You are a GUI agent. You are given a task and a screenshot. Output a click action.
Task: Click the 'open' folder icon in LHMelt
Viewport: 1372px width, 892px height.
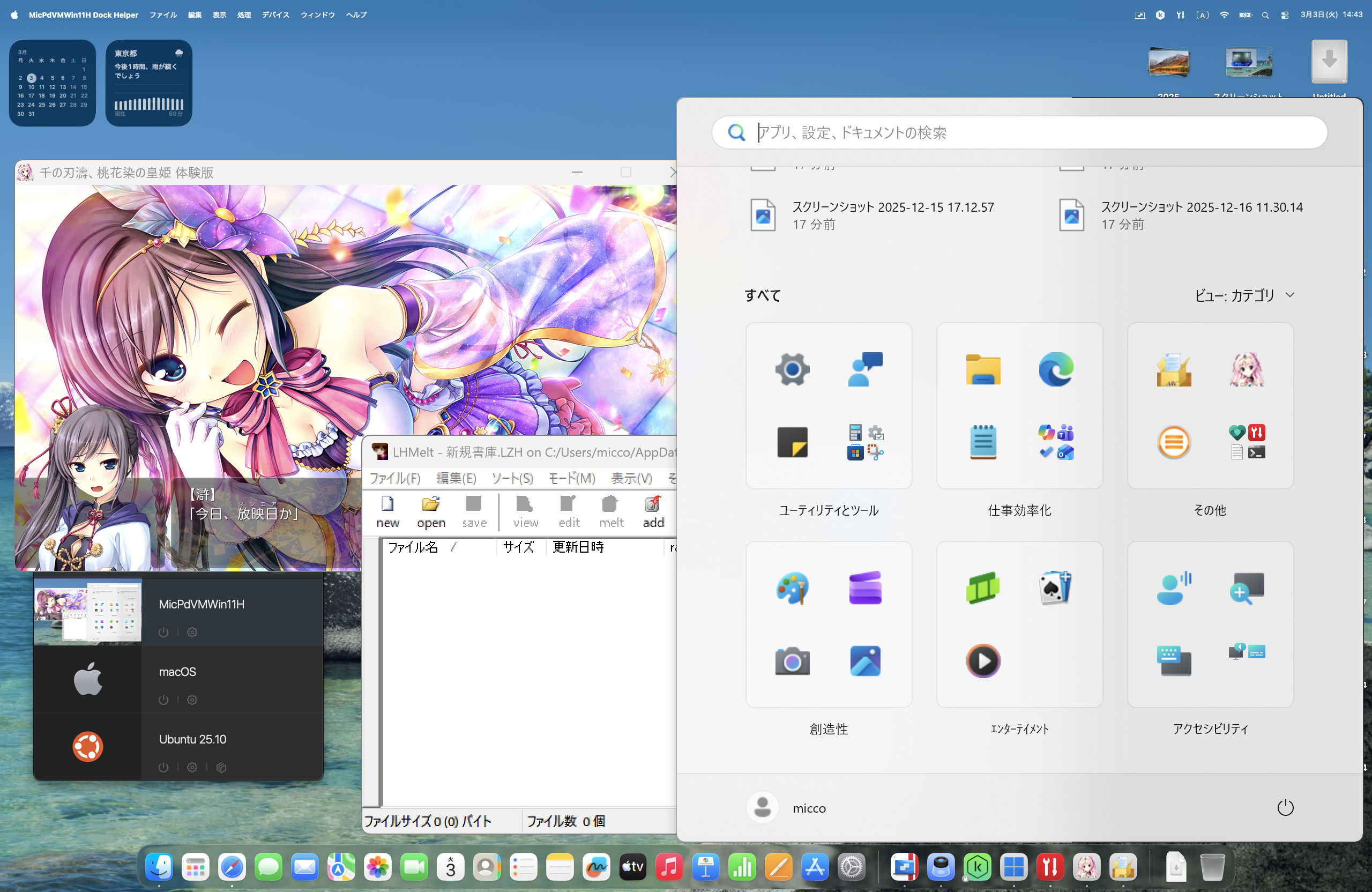pyautogui.click(x=430, y=505)
